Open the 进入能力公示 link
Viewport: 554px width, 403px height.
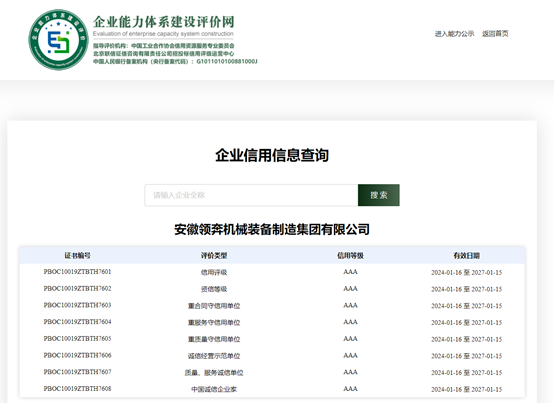(x=454, y=34)
